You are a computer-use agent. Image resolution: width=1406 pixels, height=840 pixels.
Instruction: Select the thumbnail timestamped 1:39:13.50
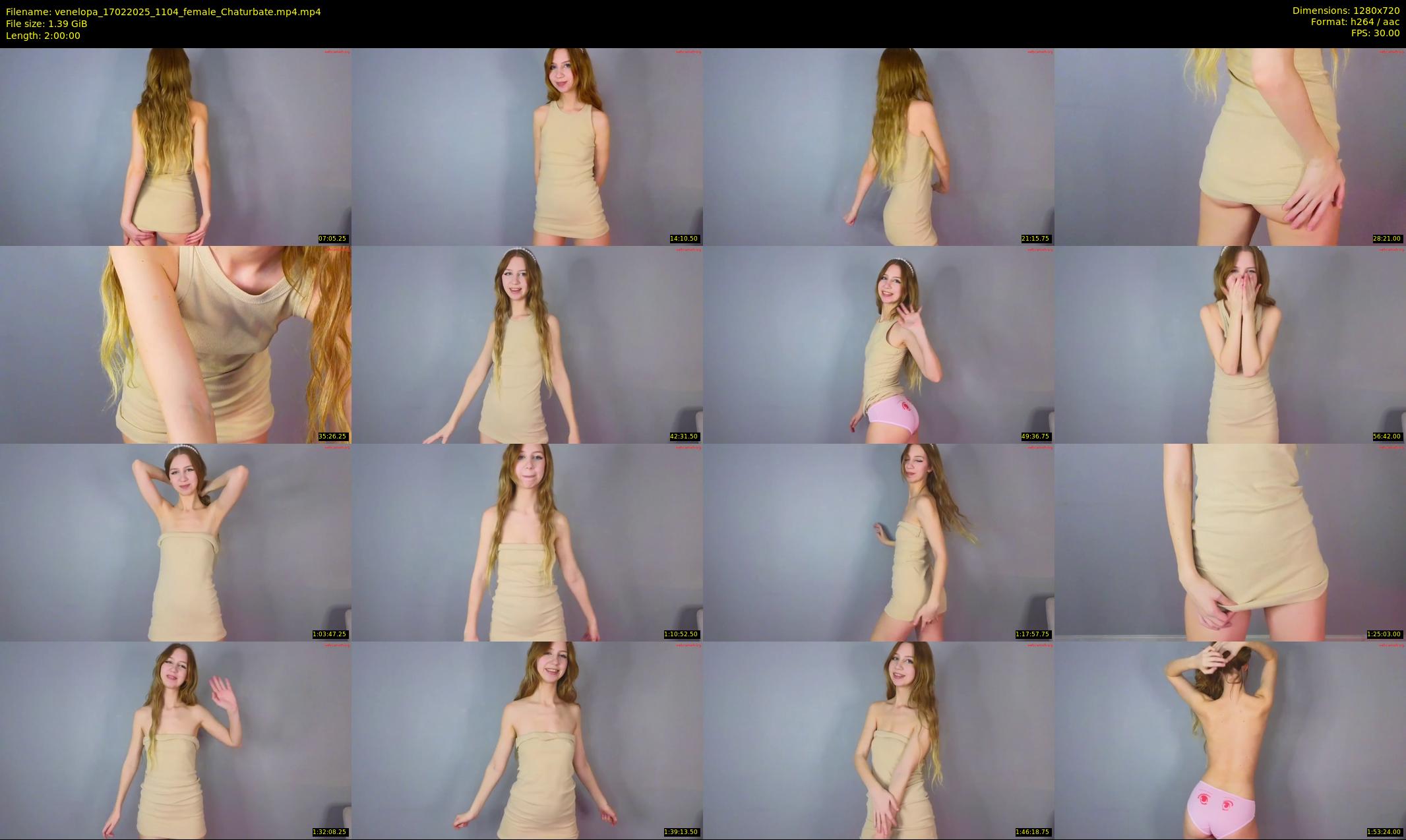527,740
